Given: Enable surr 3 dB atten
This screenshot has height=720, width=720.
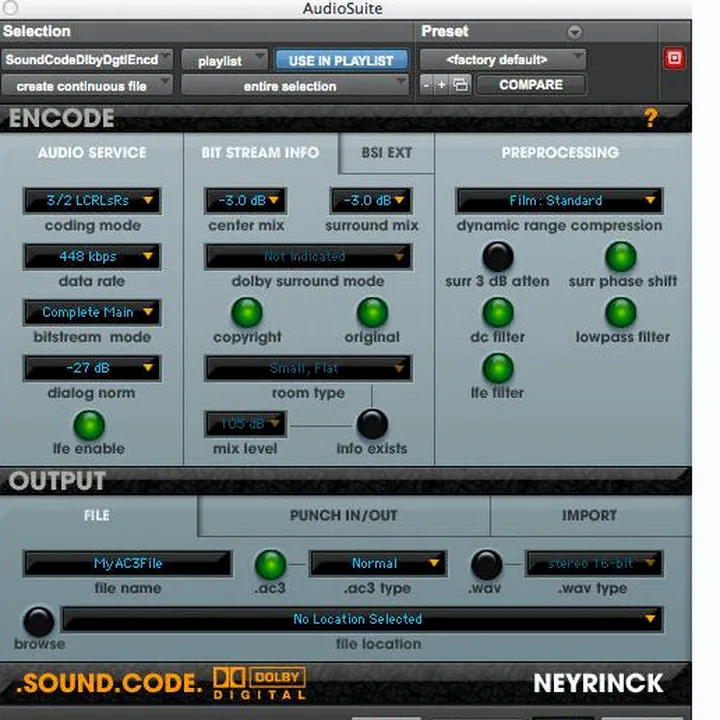Looking at the screenshot, I should coord(498,257).
